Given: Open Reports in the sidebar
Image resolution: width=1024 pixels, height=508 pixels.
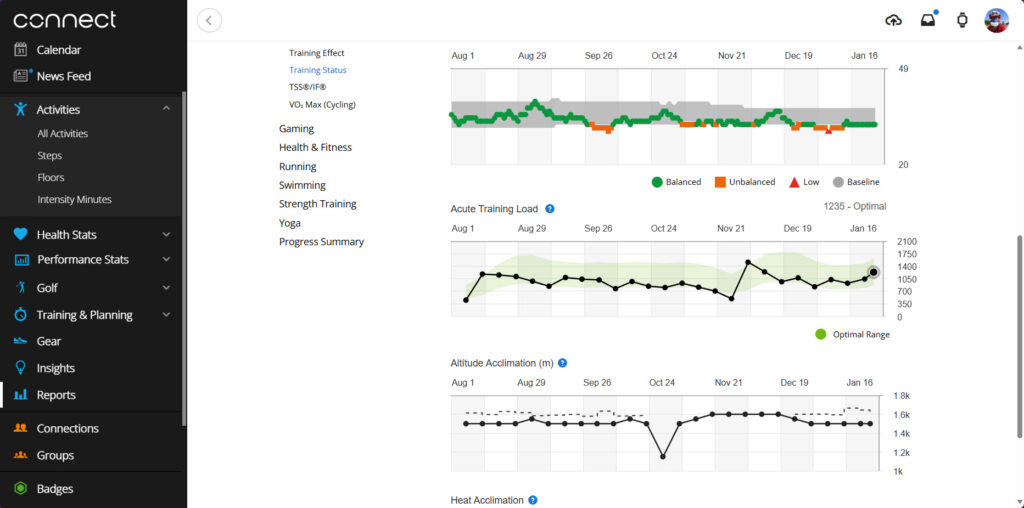Looking at the screenshot, I should [56, 395].
